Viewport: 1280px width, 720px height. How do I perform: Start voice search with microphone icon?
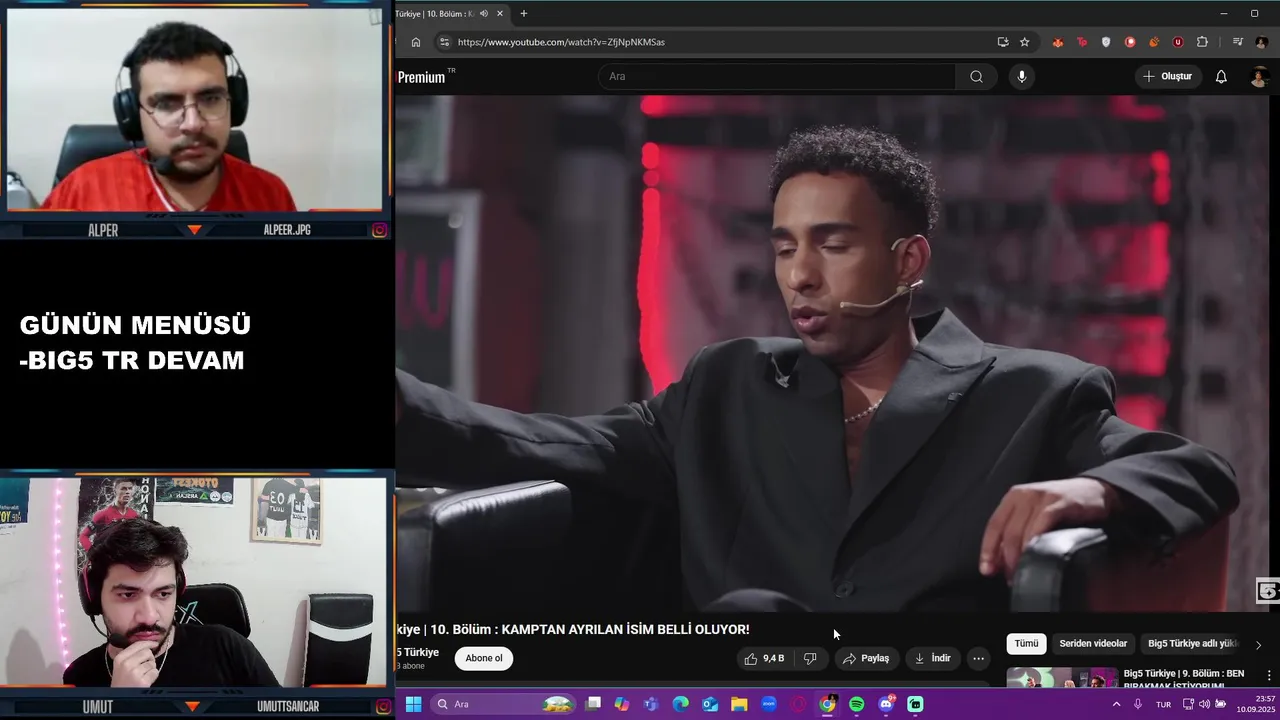[1021, 76]
